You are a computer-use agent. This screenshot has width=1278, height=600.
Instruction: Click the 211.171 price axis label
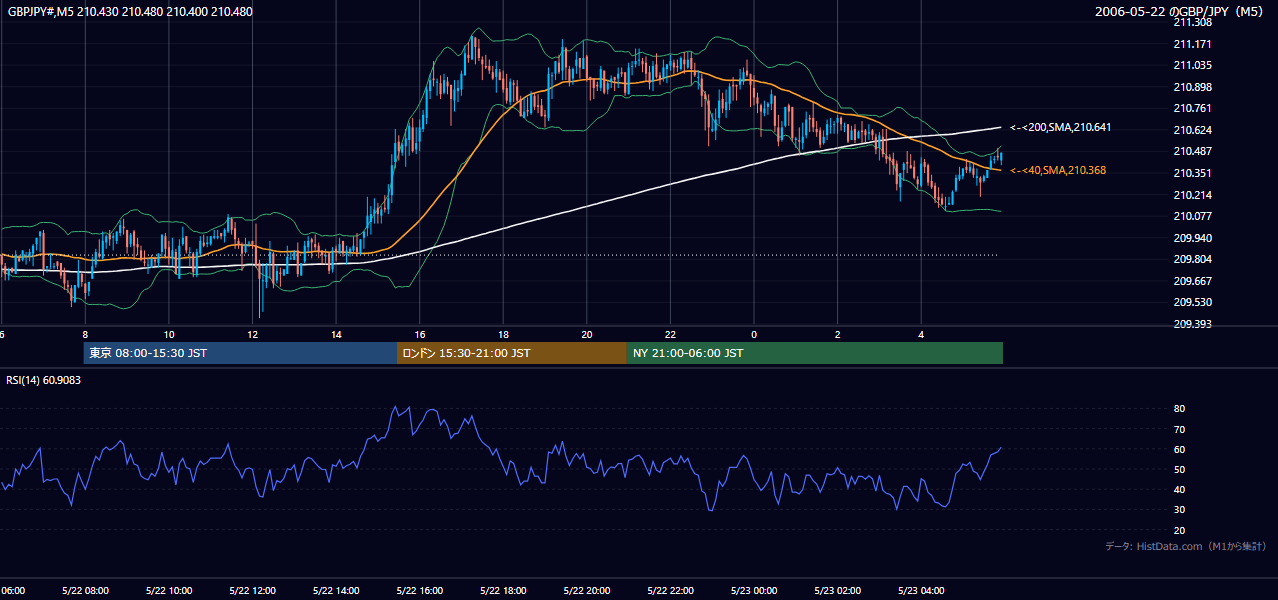[1191, 44]
